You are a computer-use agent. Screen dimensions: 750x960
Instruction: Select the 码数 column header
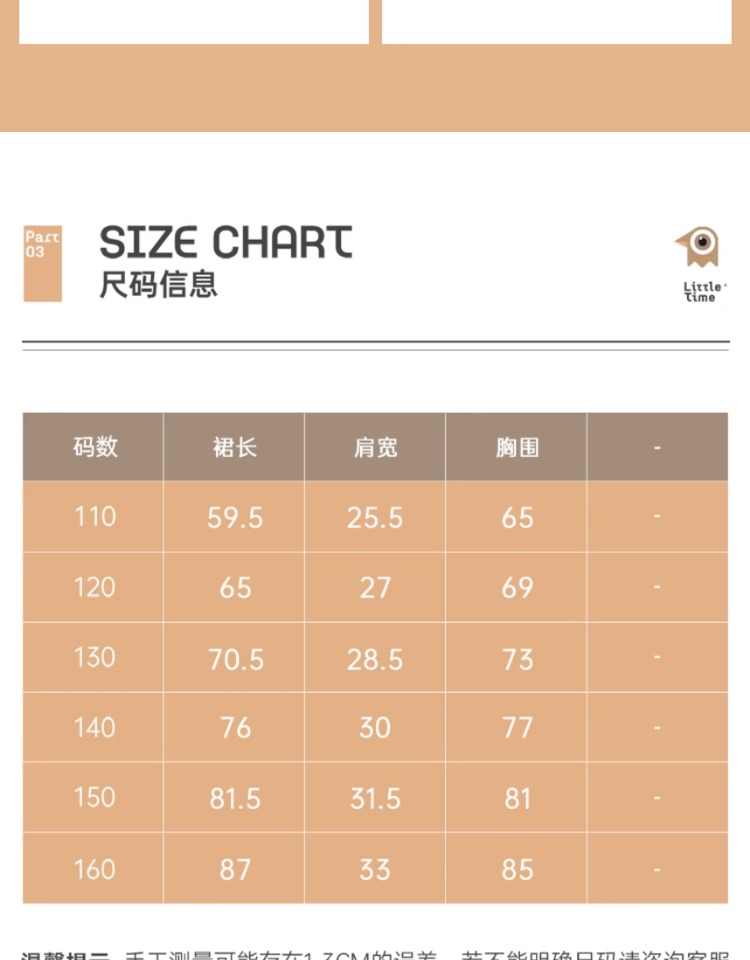tap(94, 447)
